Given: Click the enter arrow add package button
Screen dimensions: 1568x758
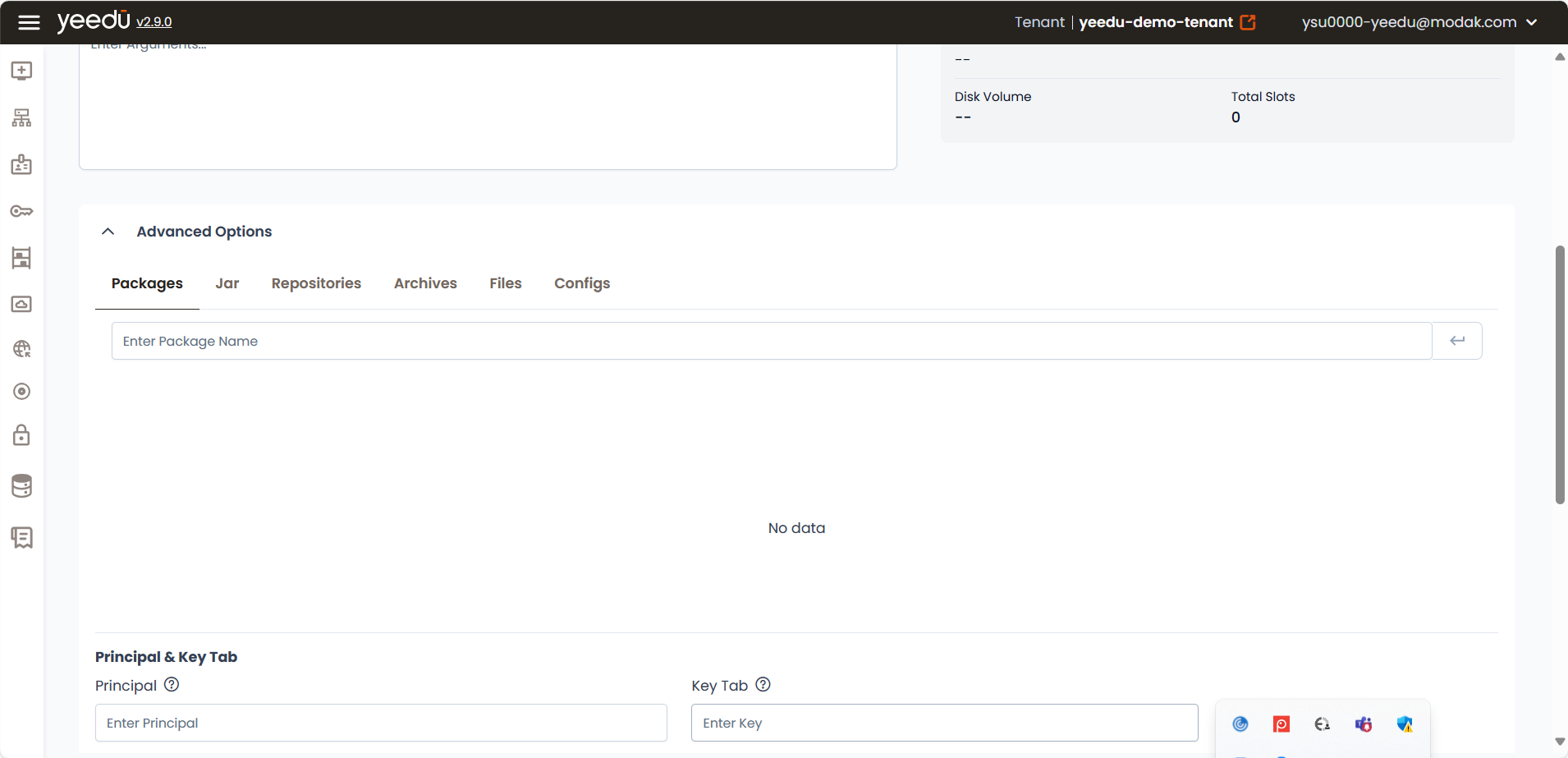Looking at the screenshot, I should 1457,341.
